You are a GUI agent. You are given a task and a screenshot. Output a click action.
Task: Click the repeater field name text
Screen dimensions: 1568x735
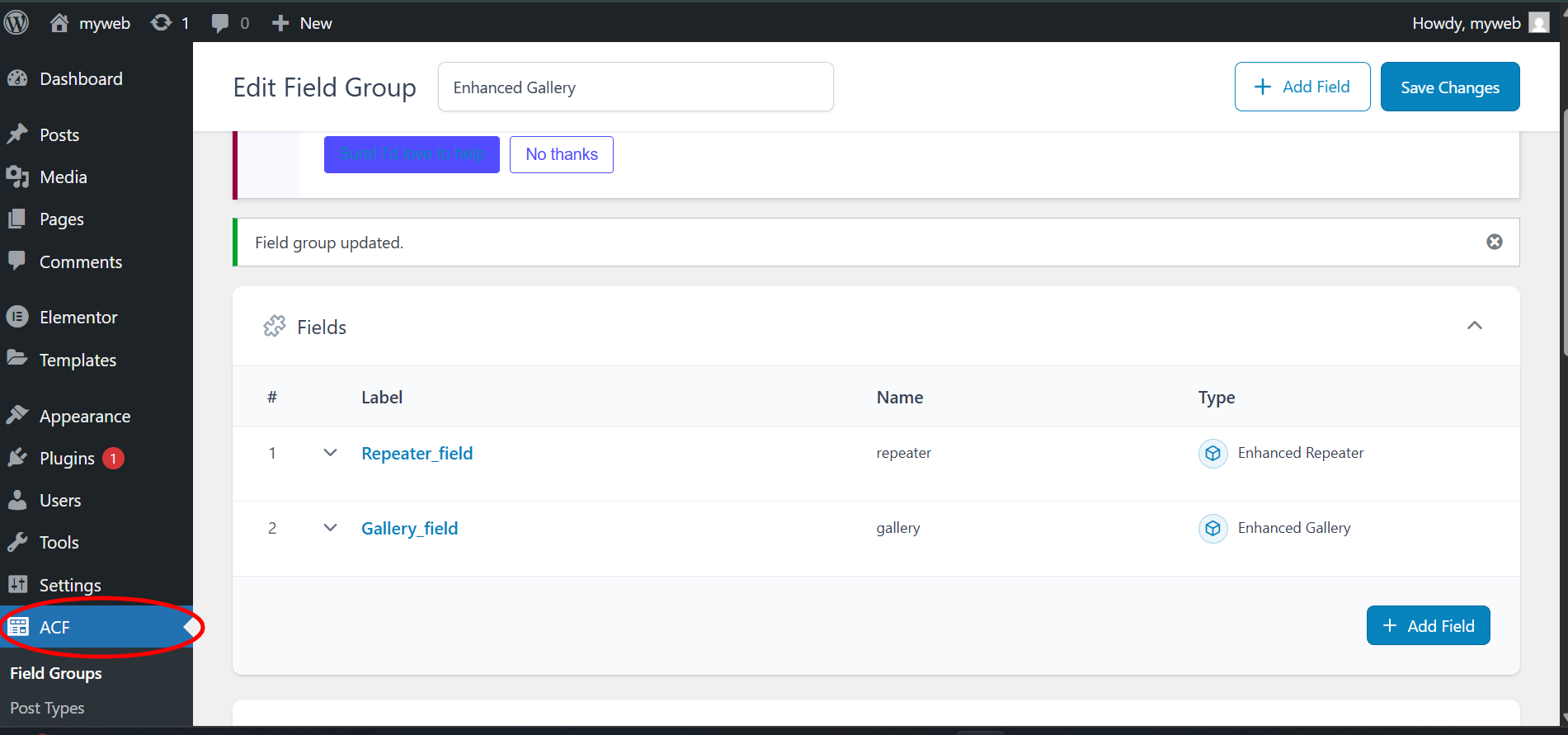tap(904, 453)
